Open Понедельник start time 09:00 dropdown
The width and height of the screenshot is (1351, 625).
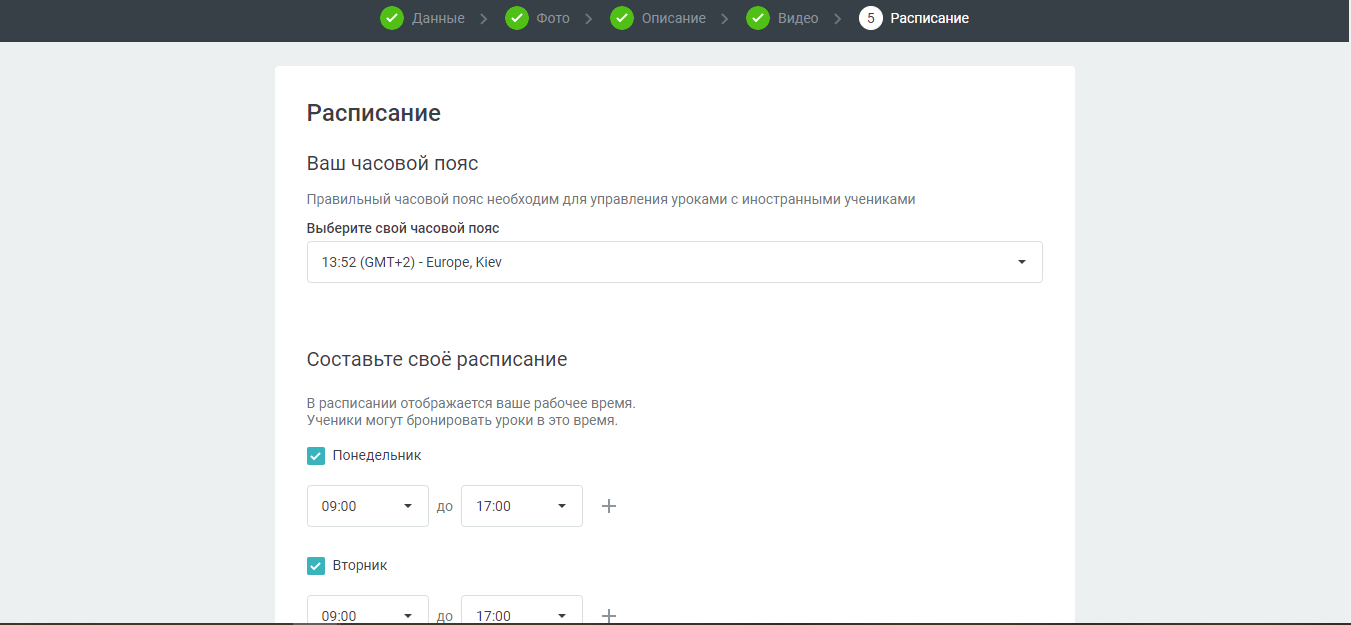click(368, 506)
